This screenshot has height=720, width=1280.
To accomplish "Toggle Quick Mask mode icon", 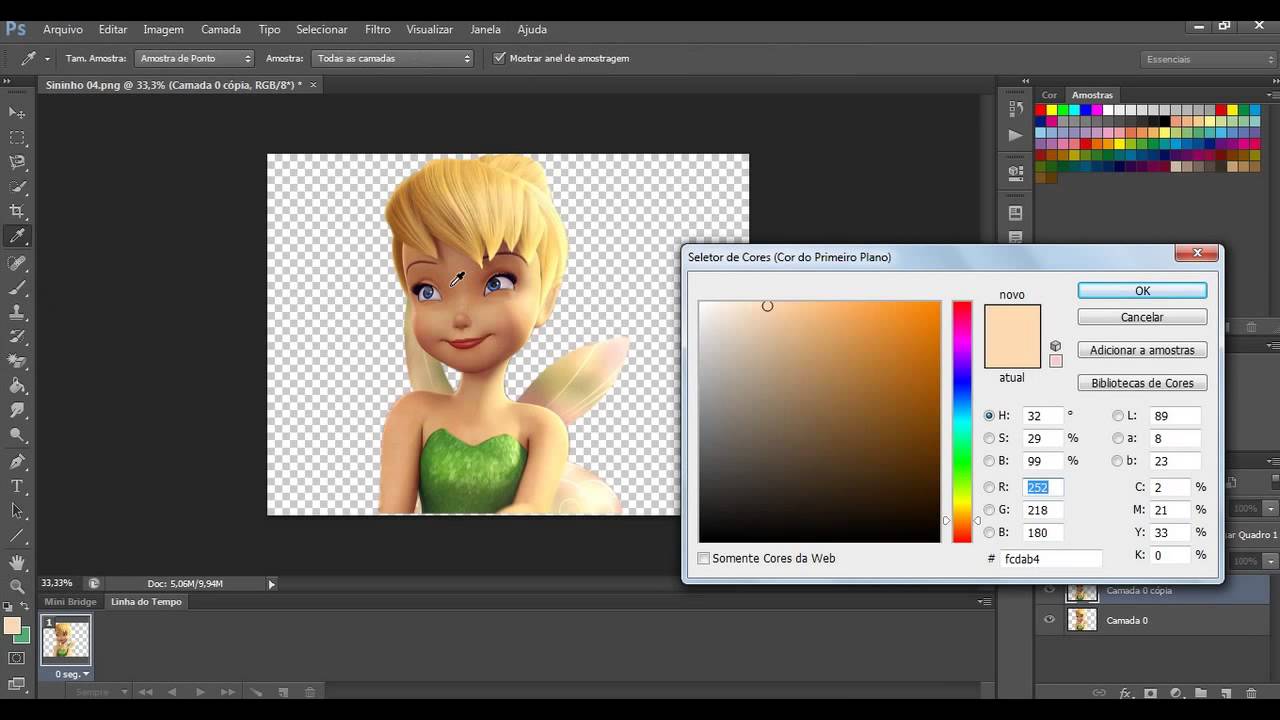I will point(17,658).
